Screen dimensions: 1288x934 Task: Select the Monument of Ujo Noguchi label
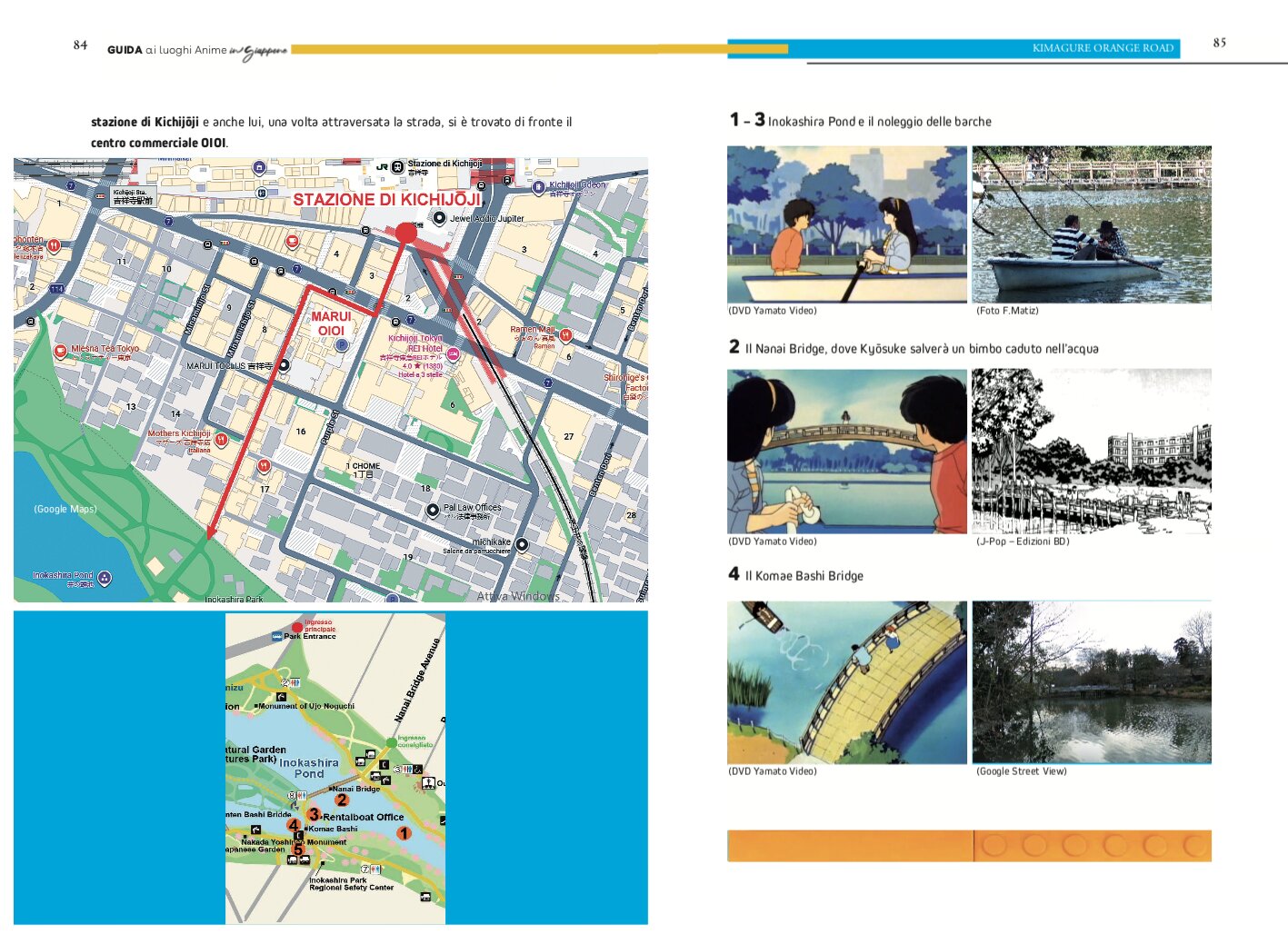(307, 706)
